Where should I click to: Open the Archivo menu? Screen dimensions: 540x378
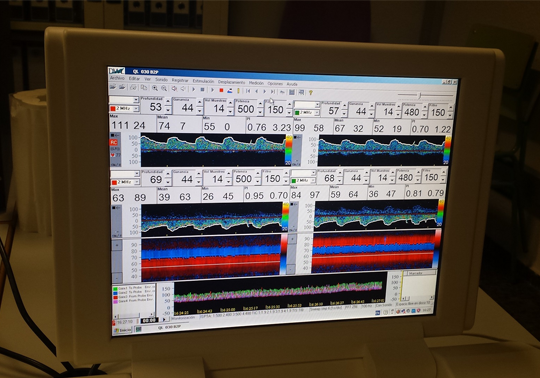(117, 78)
